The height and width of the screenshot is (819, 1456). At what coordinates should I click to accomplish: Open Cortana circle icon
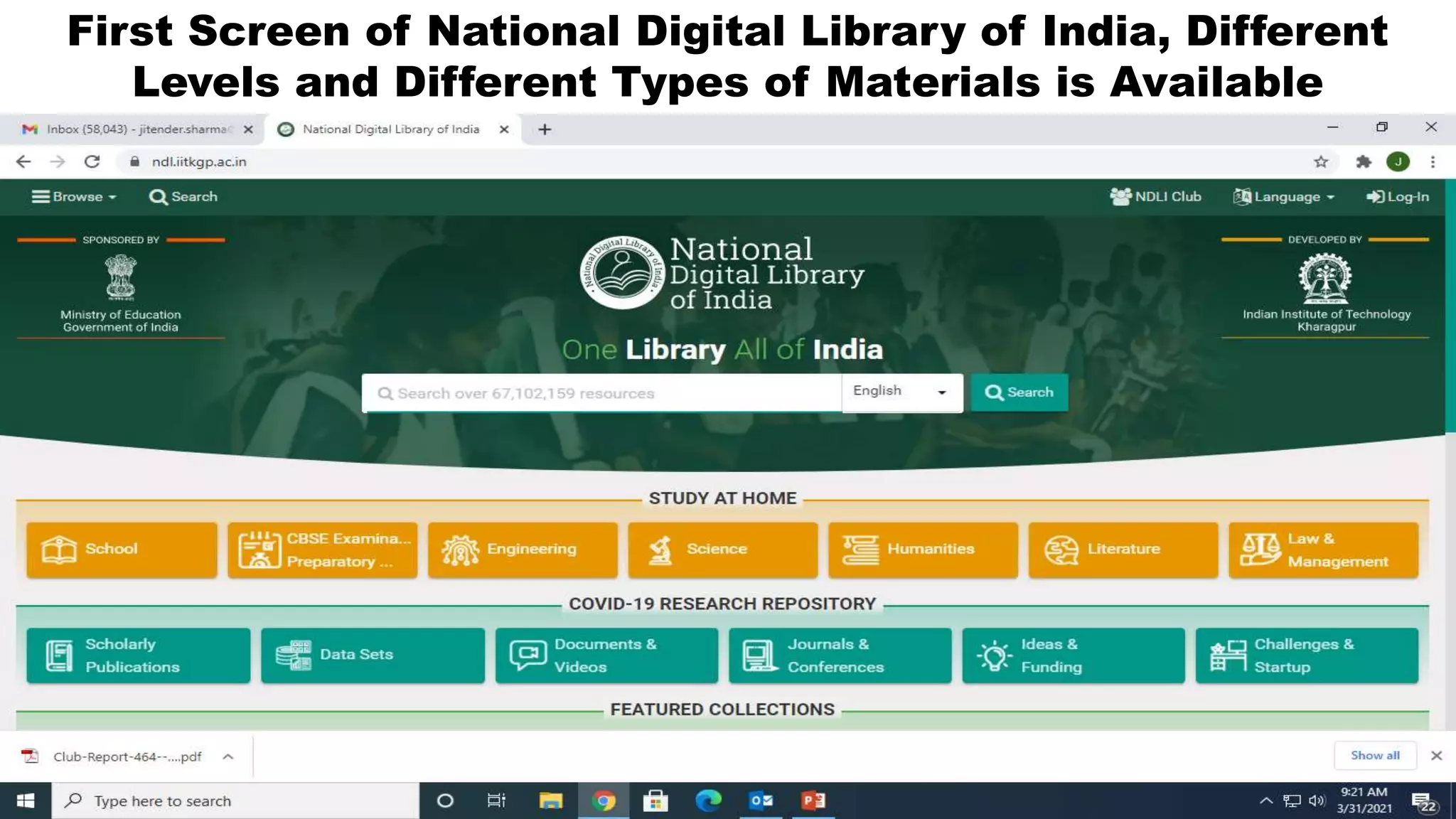(x=445, y=801)
